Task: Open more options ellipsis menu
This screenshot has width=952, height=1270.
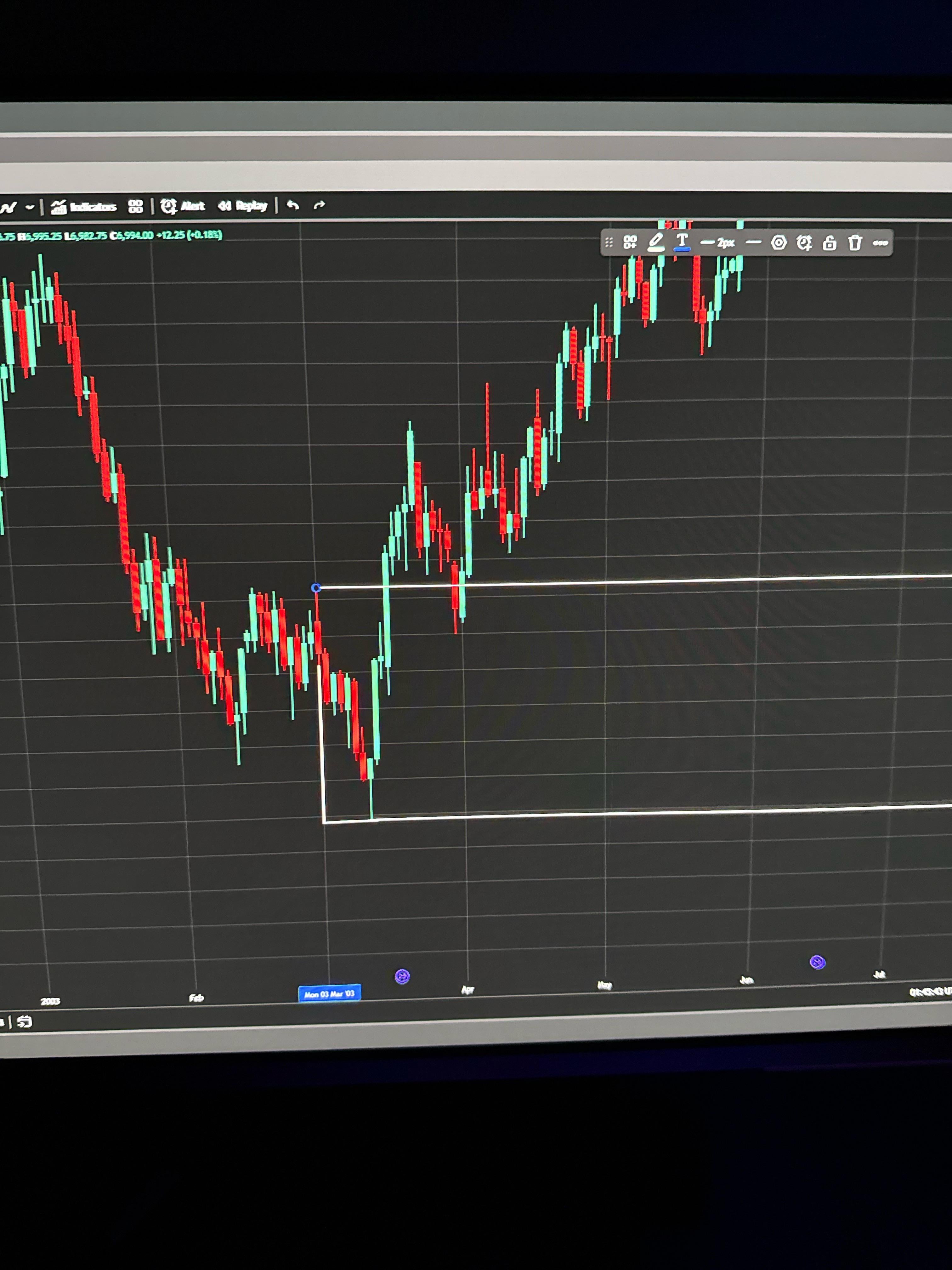Action: (880, 243)
